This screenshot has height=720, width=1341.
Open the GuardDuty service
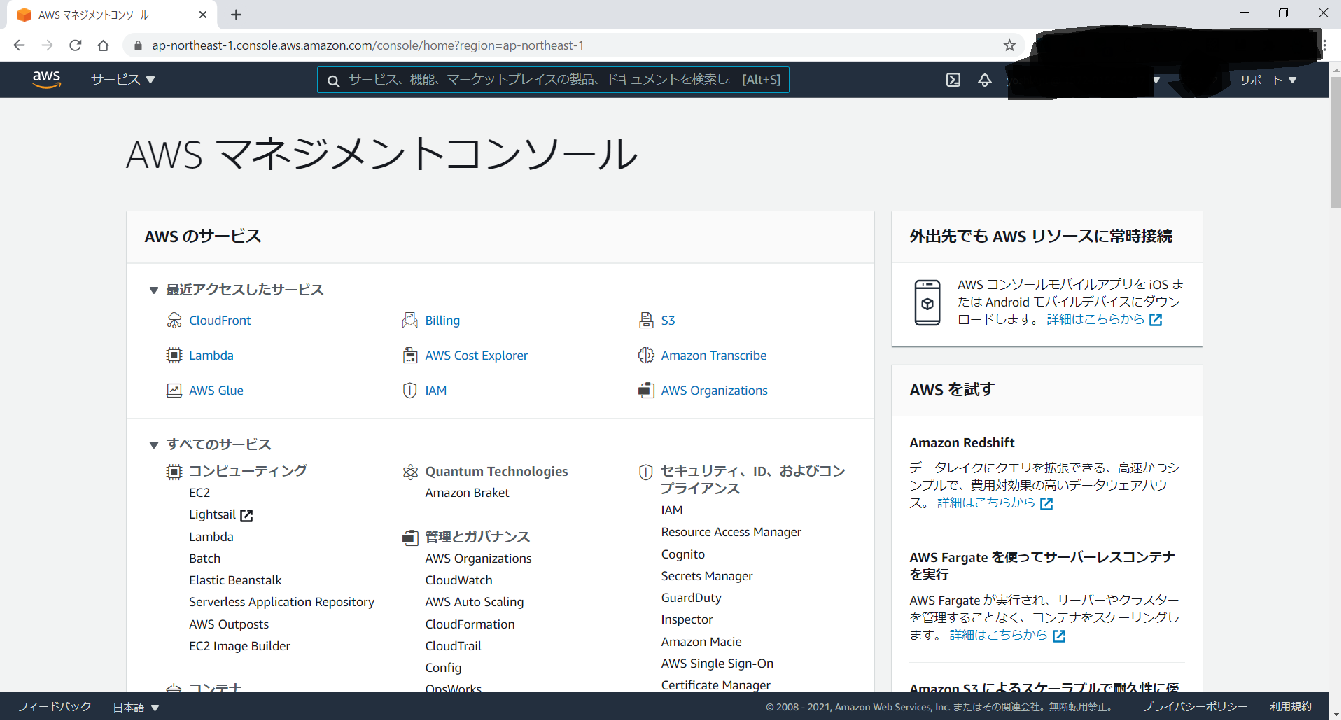pos(691,598)
